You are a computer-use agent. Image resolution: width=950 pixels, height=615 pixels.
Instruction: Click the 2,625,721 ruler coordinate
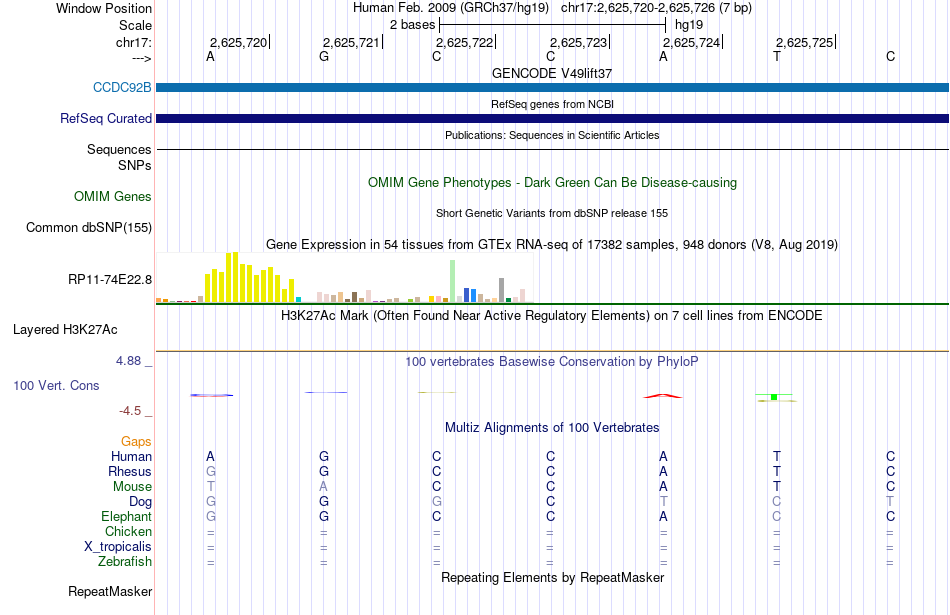(x=351, y=42)
